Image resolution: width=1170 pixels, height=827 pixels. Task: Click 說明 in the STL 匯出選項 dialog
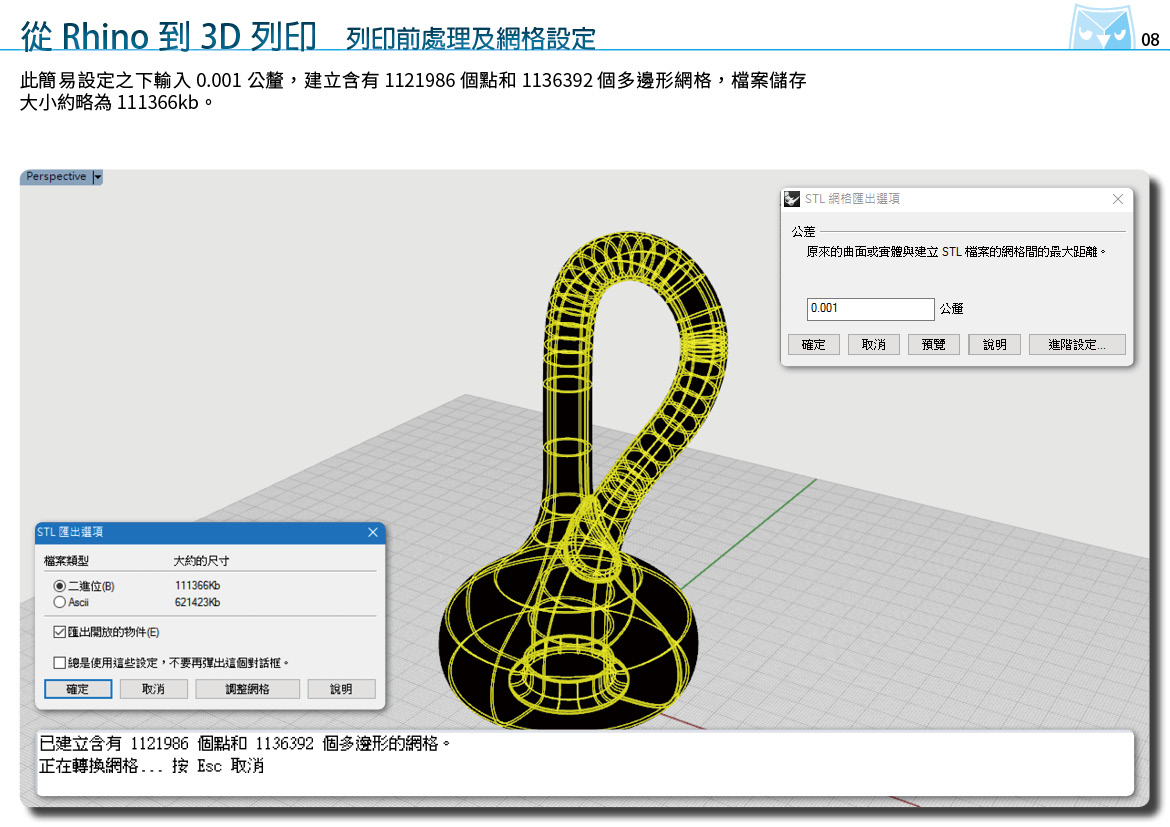click(341, 689)
